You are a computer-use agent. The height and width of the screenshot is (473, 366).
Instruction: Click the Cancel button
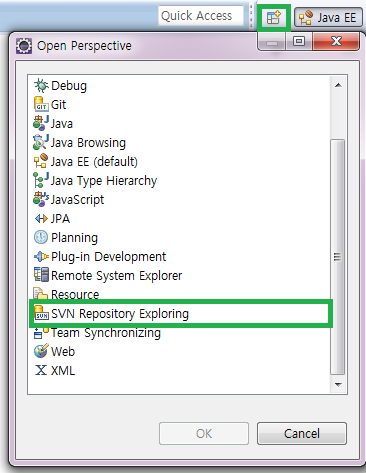point(302,433)
